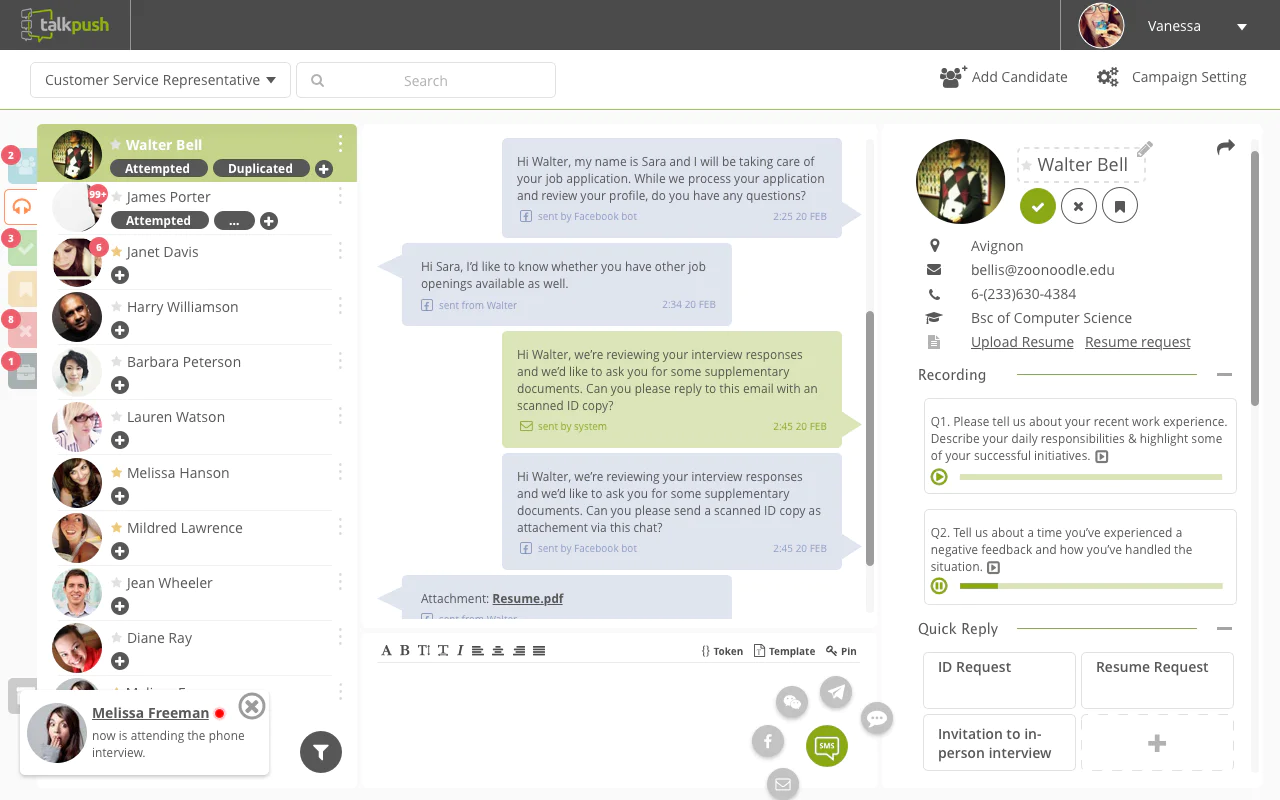This screenshot has height=800, width=1280.
Task: Open James Porter's row options menu
Action: [x=340, y=197]
